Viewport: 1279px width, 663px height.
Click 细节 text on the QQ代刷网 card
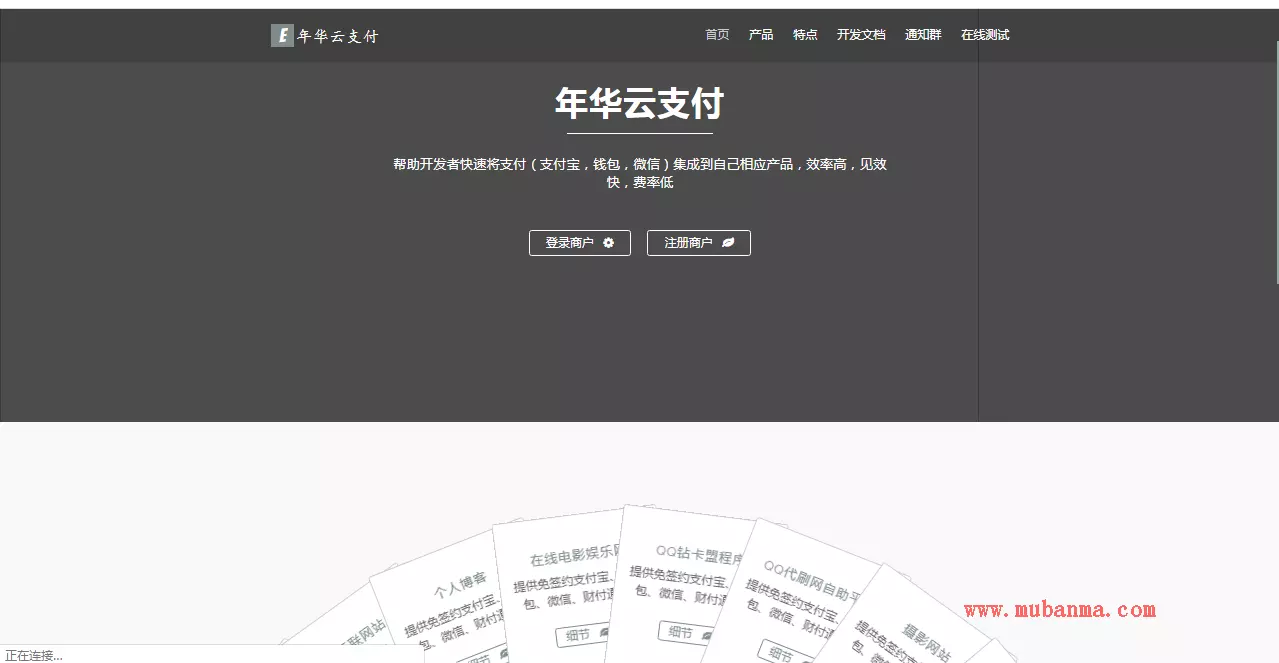[x=780, y=654]
